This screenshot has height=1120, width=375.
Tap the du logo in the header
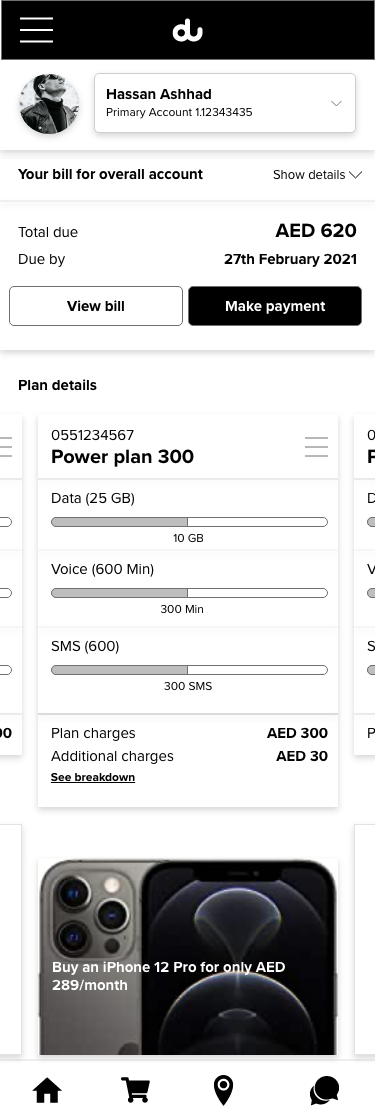pyautogui.click(x=187, y=31)
